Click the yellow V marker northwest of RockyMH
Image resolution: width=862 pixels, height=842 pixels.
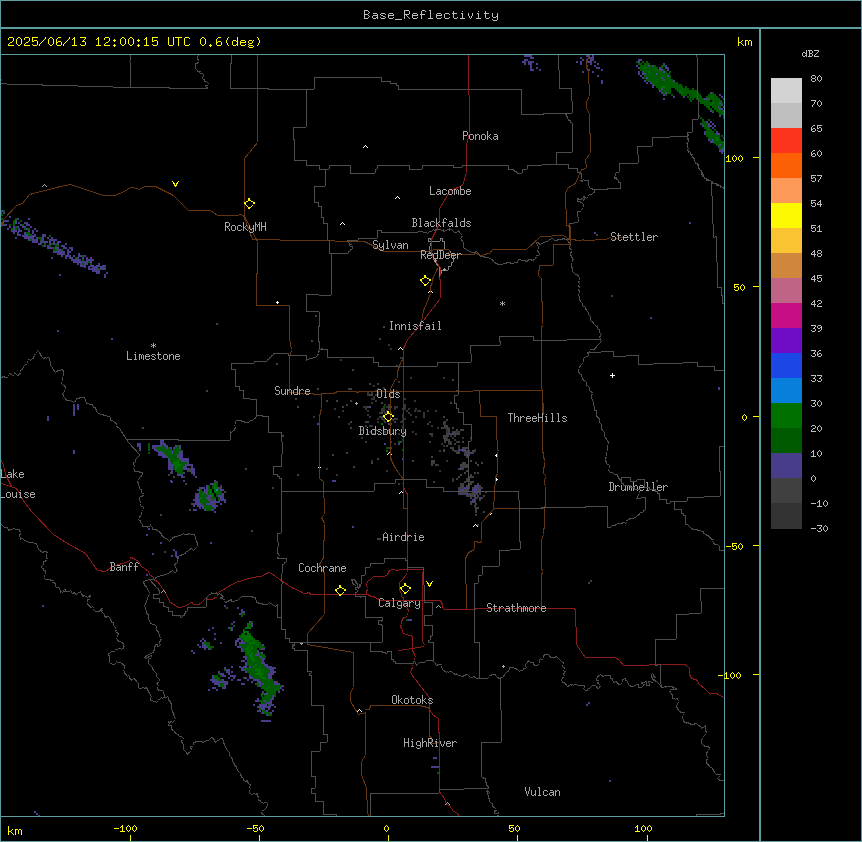pos(175,184)
